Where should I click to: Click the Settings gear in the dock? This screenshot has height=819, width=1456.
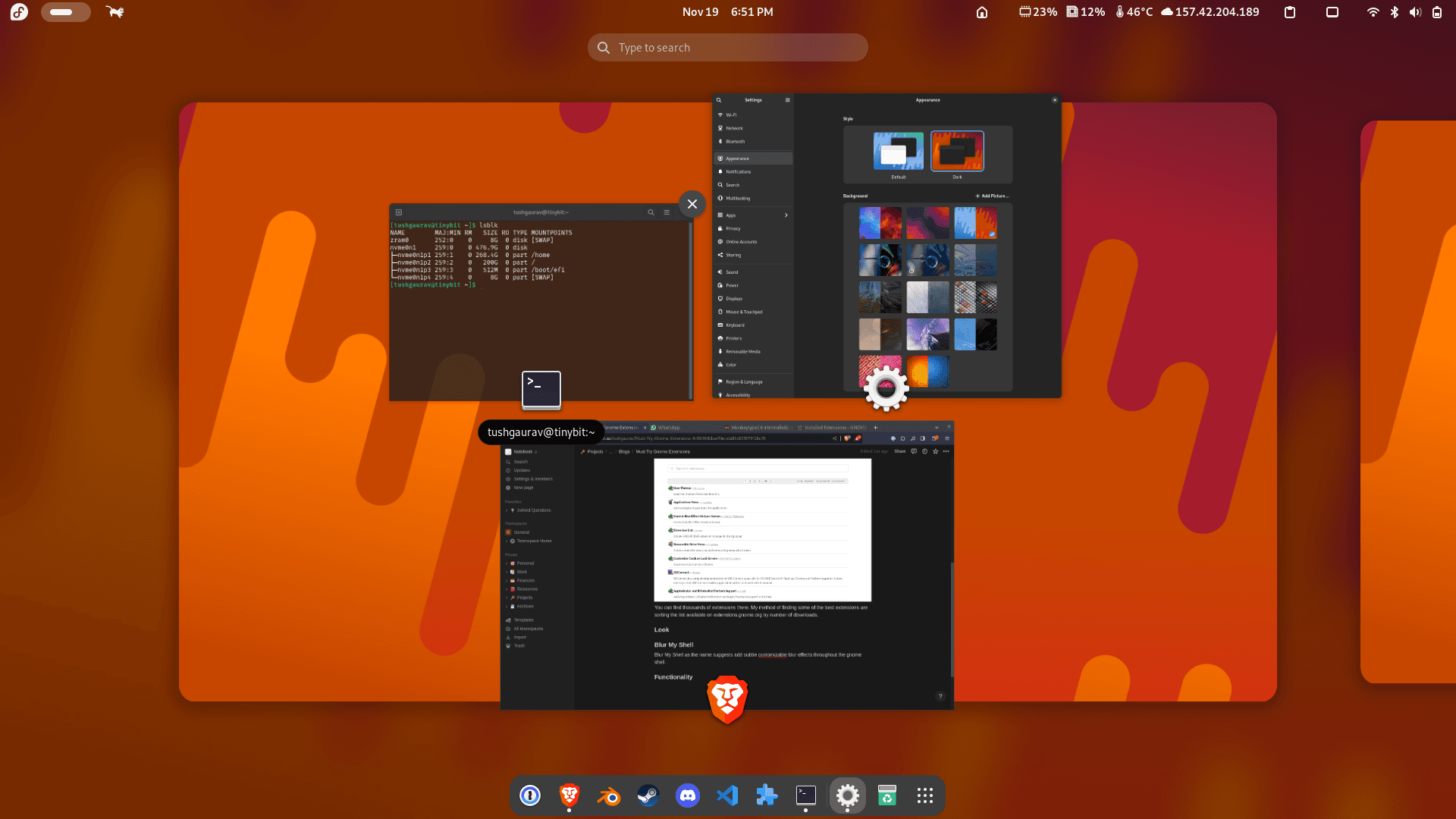(847, 795)
